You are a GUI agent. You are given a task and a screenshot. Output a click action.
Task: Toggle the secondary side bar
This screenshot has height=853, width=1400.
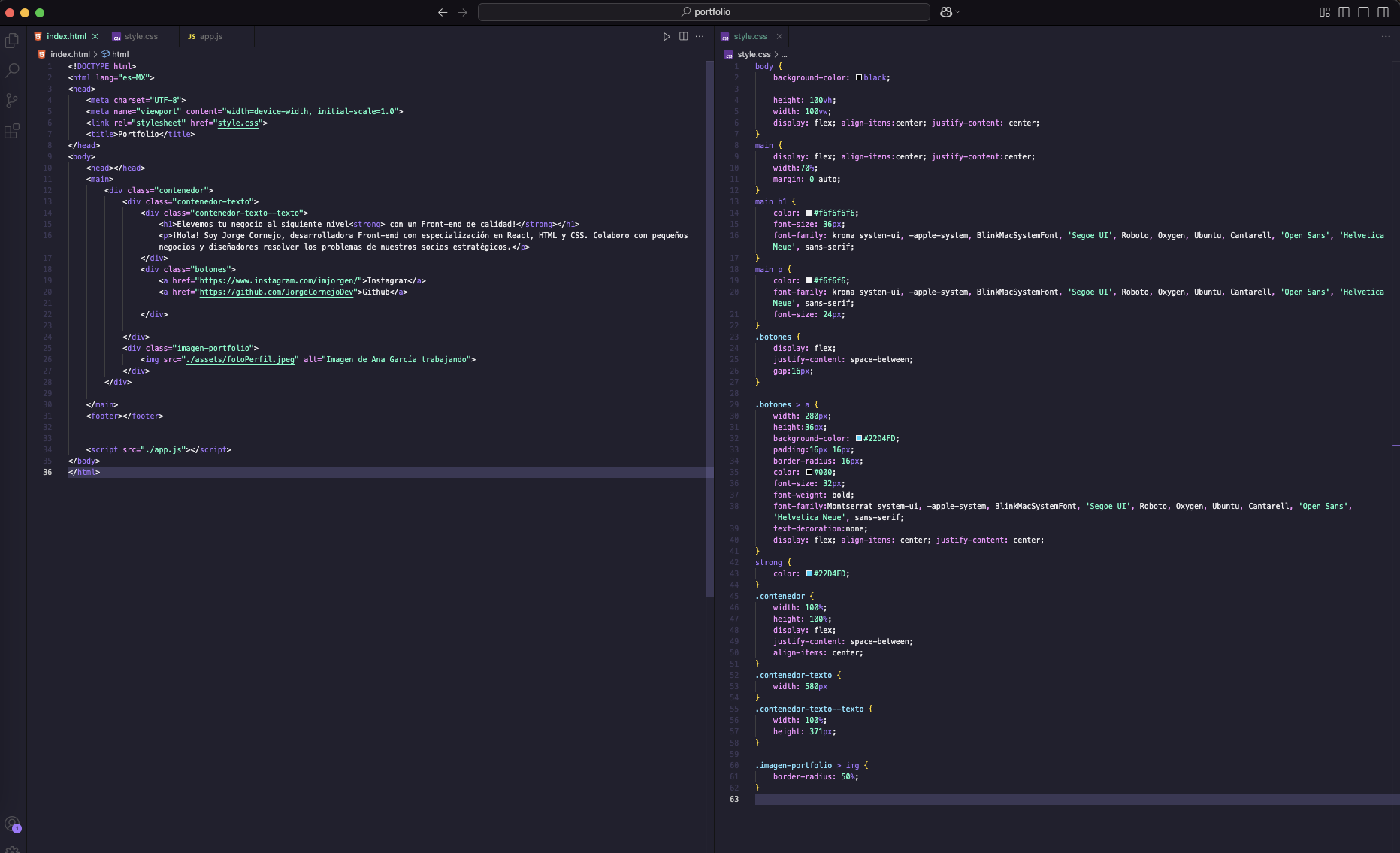(1383, 12)
